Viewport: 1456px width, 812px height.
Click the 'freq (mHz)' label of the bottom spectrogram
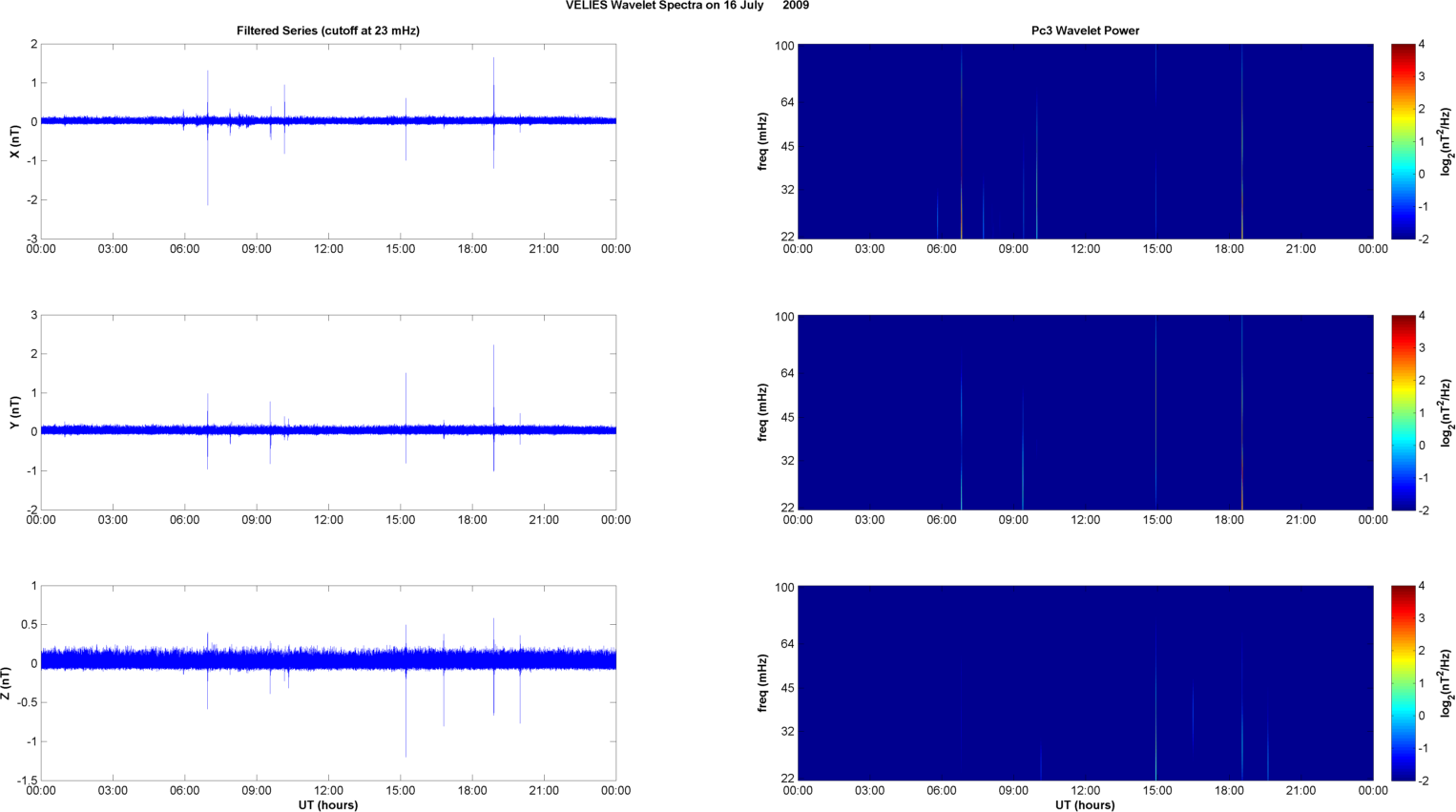click(762, 683)
